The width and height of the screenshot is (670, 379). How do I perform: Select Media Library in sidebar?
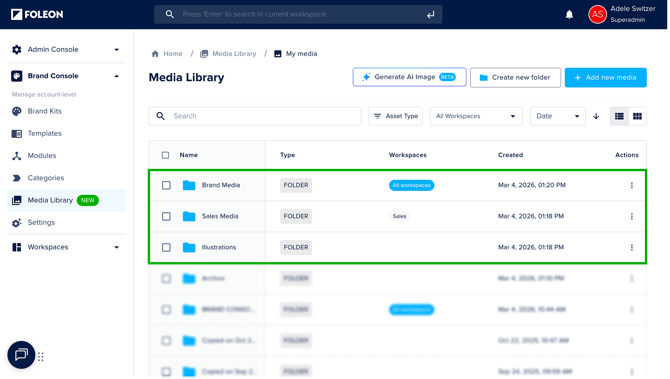pyautogui.click(x=66, y=200)
